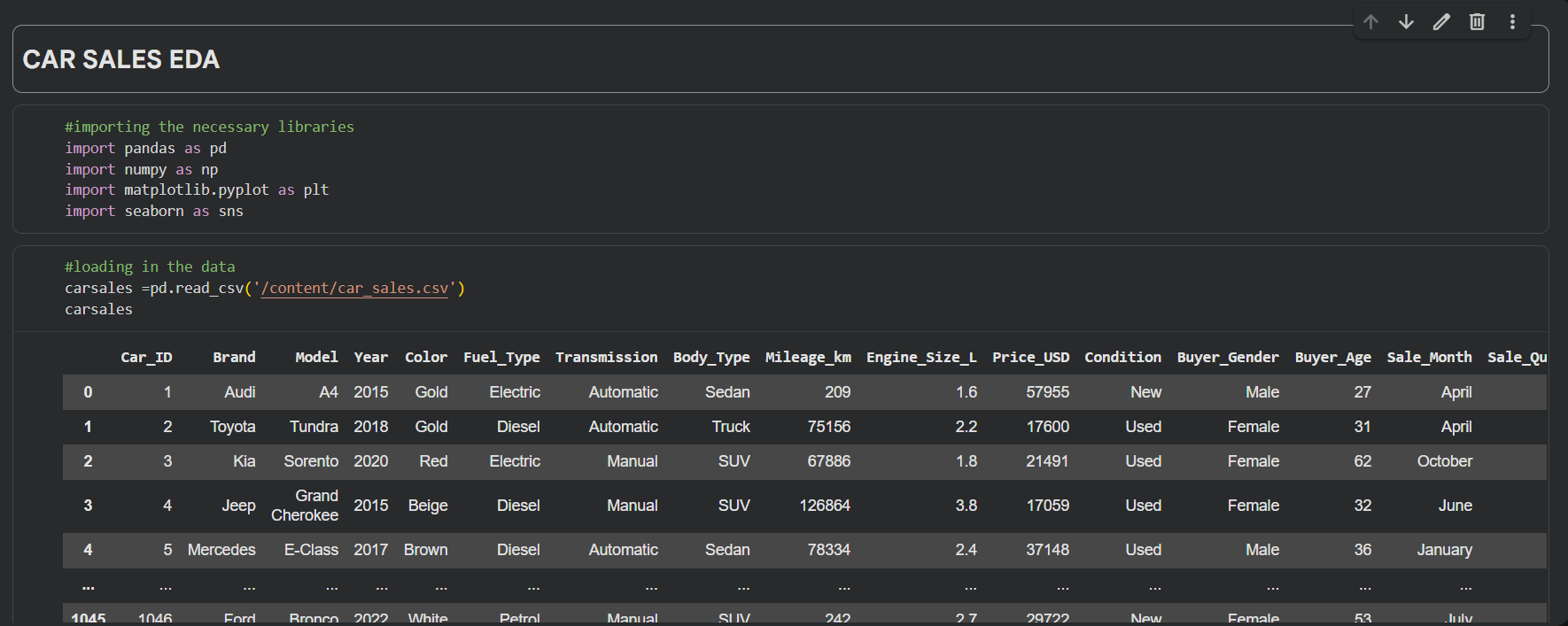
Task: Move cell up with arrow icon
Action: [1370, 22]
